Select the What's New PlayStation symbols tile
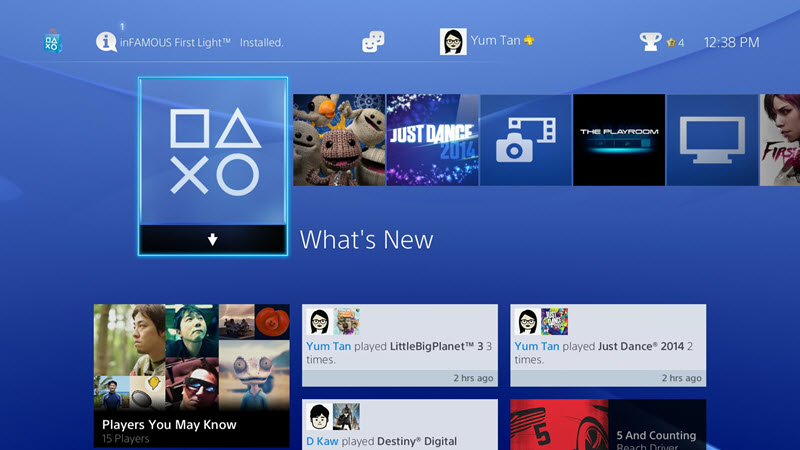 [x=213, y=152]
